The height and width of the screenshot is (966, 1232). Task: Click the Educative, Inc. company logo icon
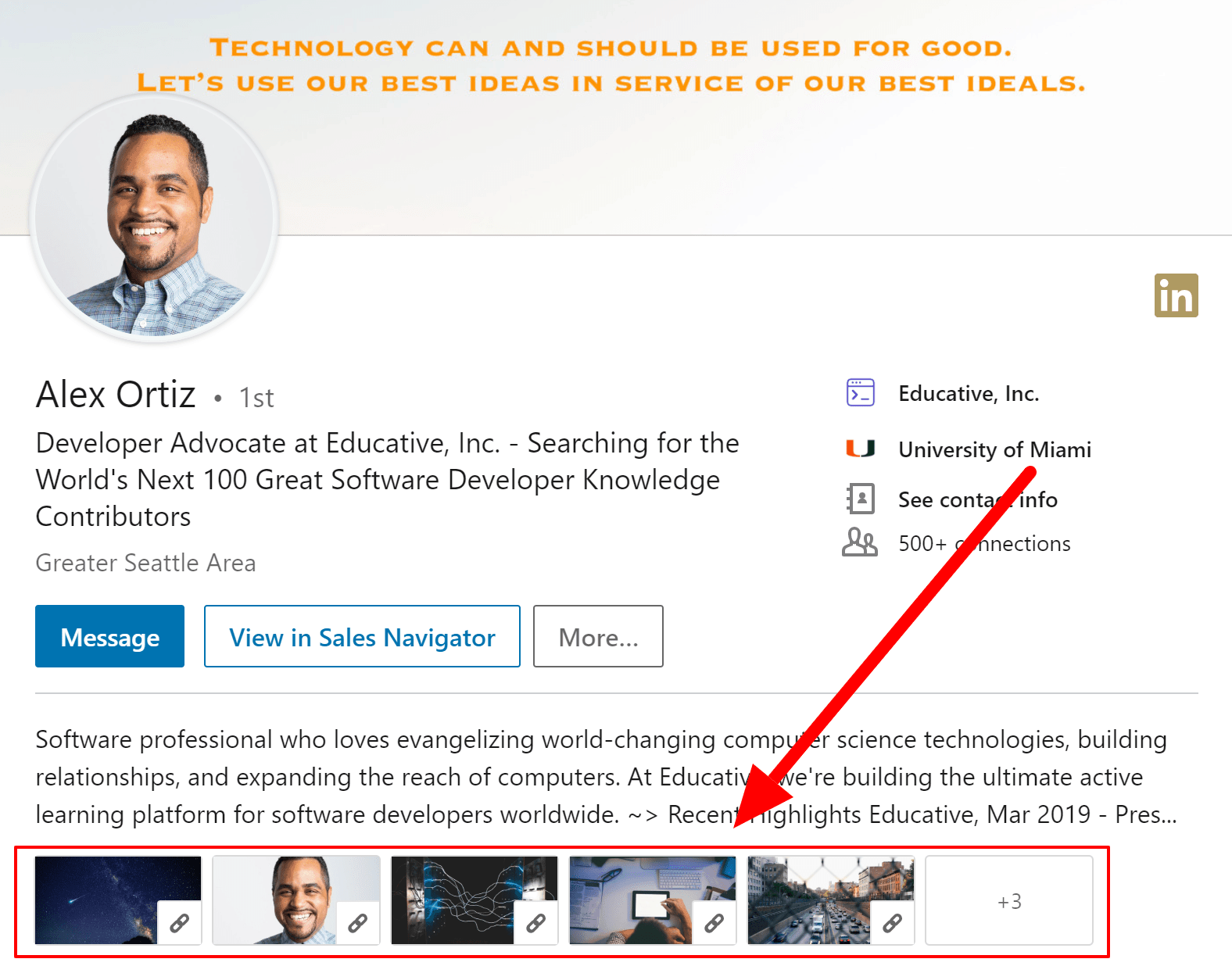(861, 392)
